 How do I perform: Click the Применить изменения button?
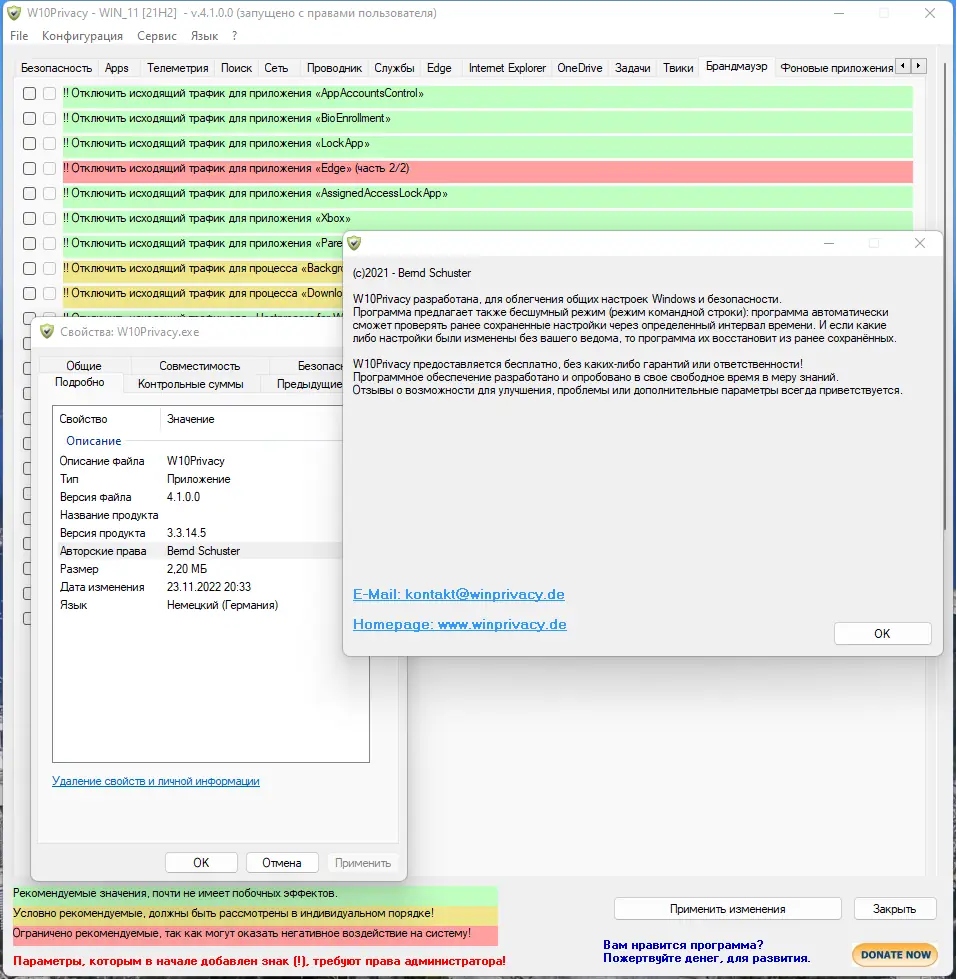tap(727, 909)
